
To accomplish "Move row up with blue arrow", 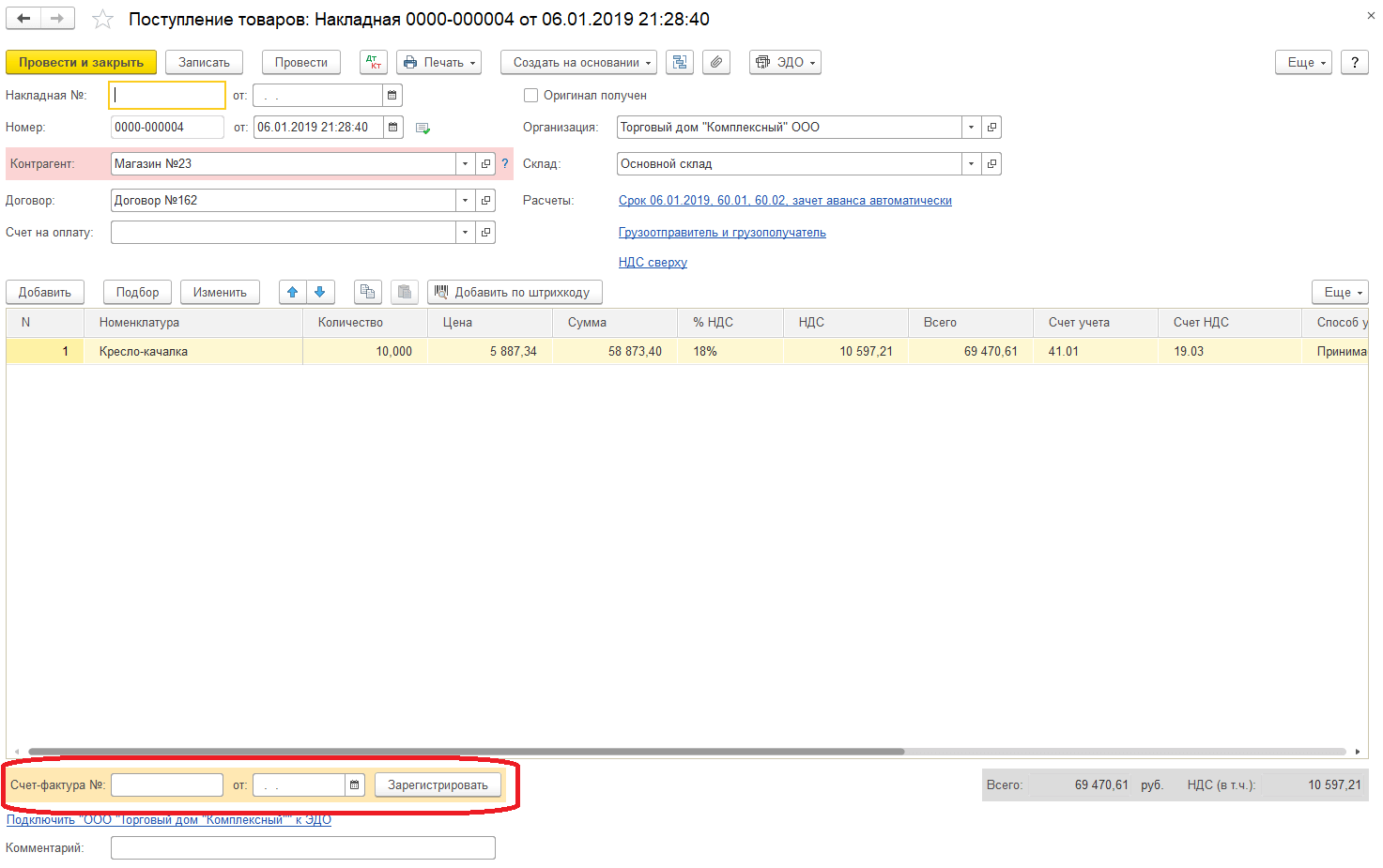I will (x=293, y=293).
